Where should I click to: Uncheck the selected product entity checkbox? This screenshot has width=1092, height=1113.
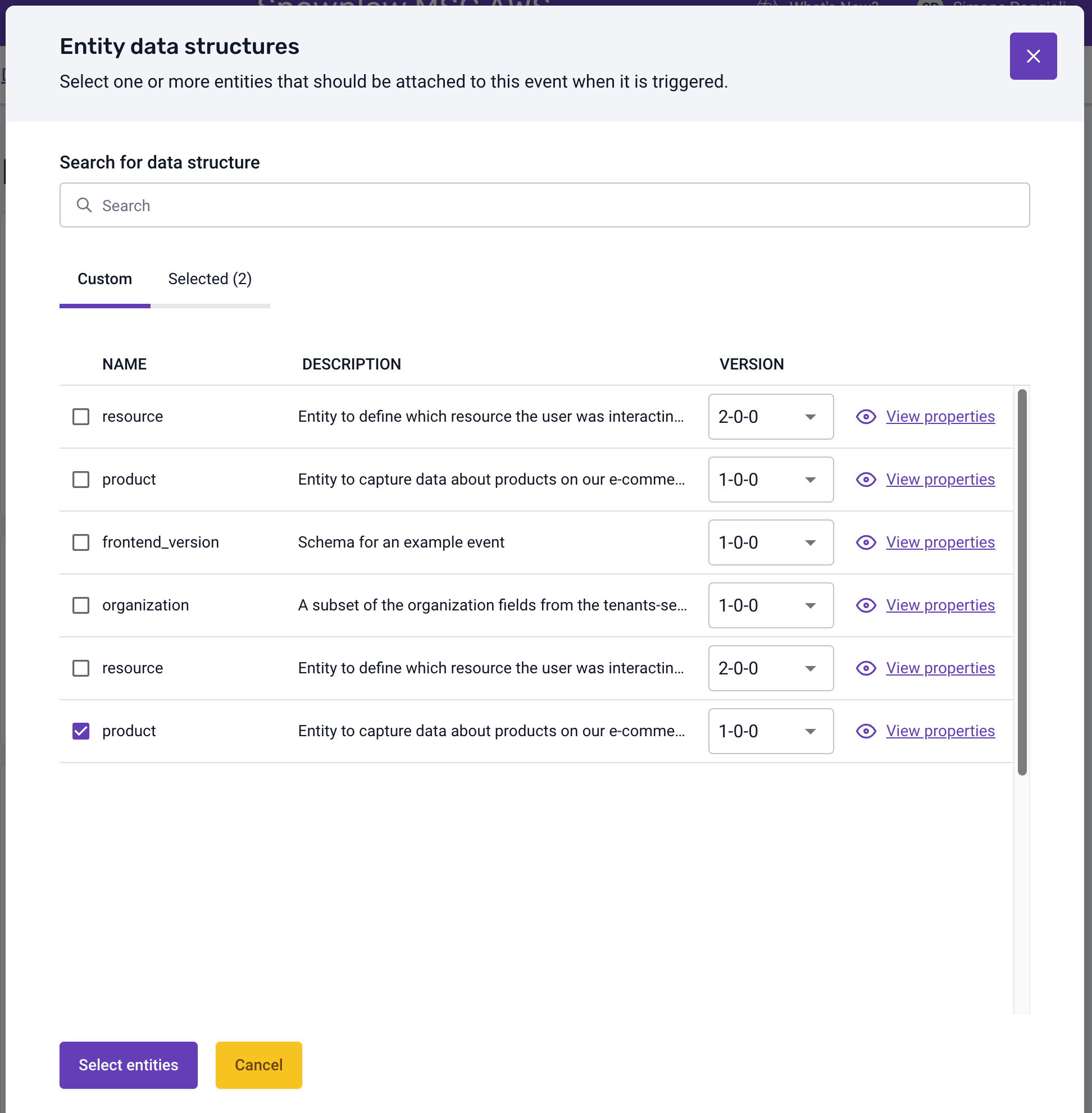tap(81, 731)
